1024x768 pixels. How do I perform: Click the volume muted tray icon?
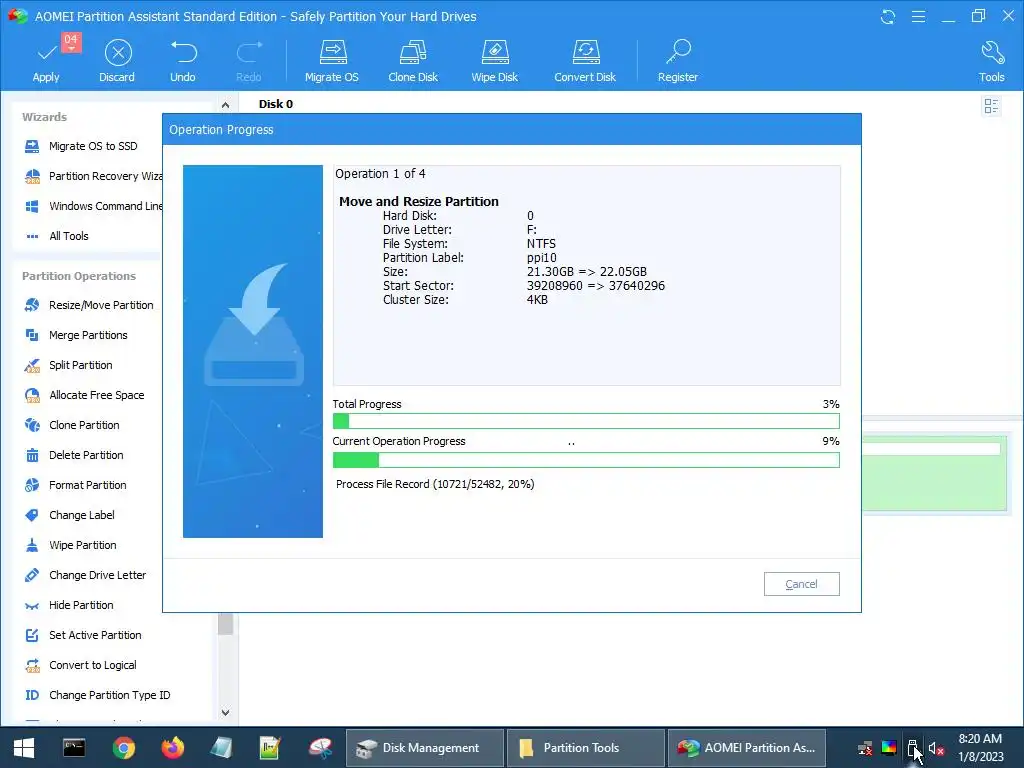pyautogui.click(x=936, y=748)
